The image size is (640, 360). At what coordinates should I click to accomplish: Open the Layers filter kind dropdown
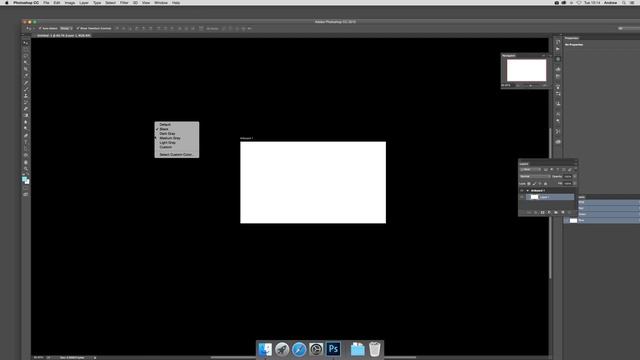pyautogui.click(x=531, y=169)
